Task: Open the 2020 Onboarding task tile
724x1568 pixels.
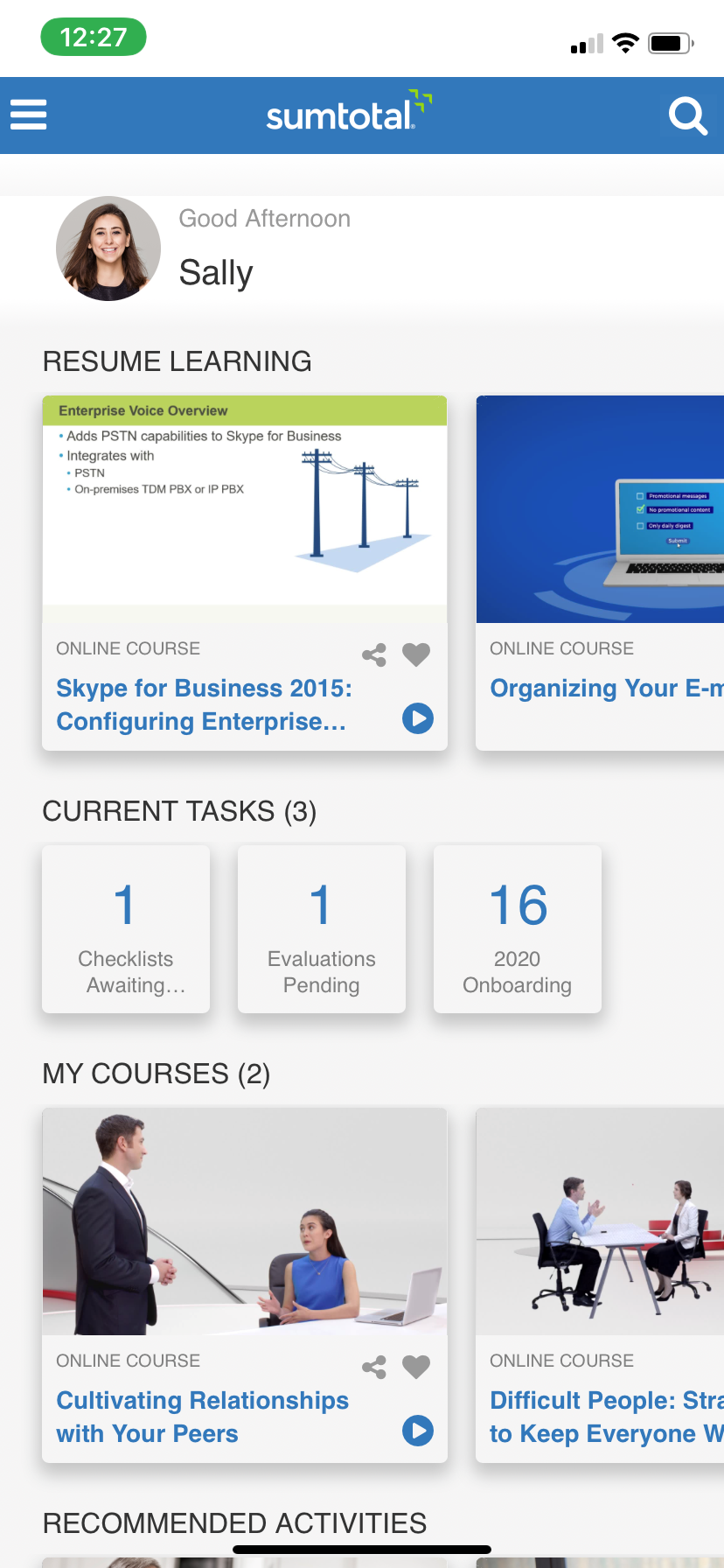Action: (x=518, y=929)
